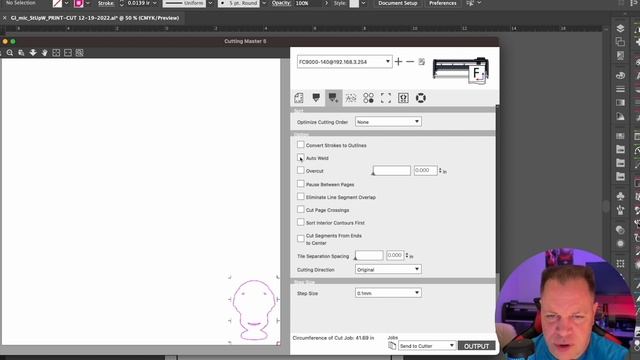640x360 pixels.
Task: Open the Uniform variable width profile dropdown
Action: point(210,3)
